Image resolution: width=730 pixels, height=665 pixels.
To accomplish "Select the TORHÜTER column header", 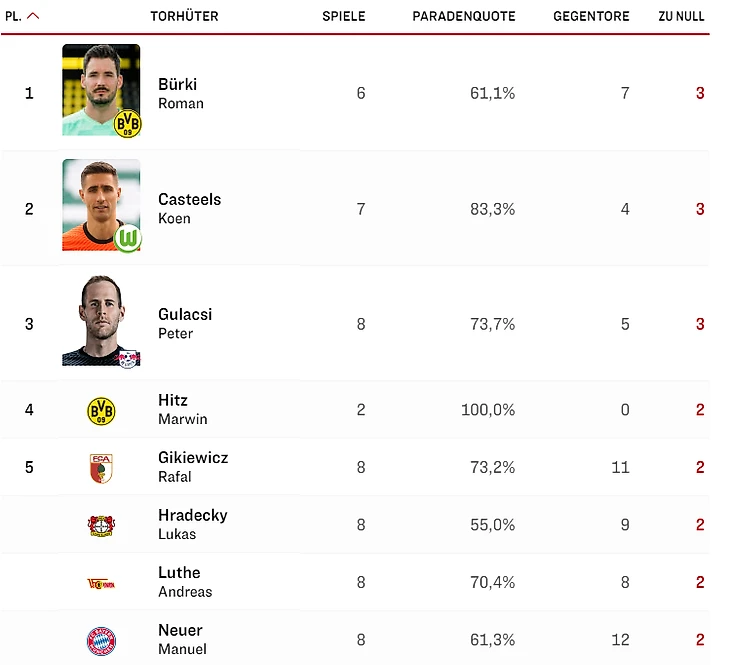I will [x=184, y=16].
